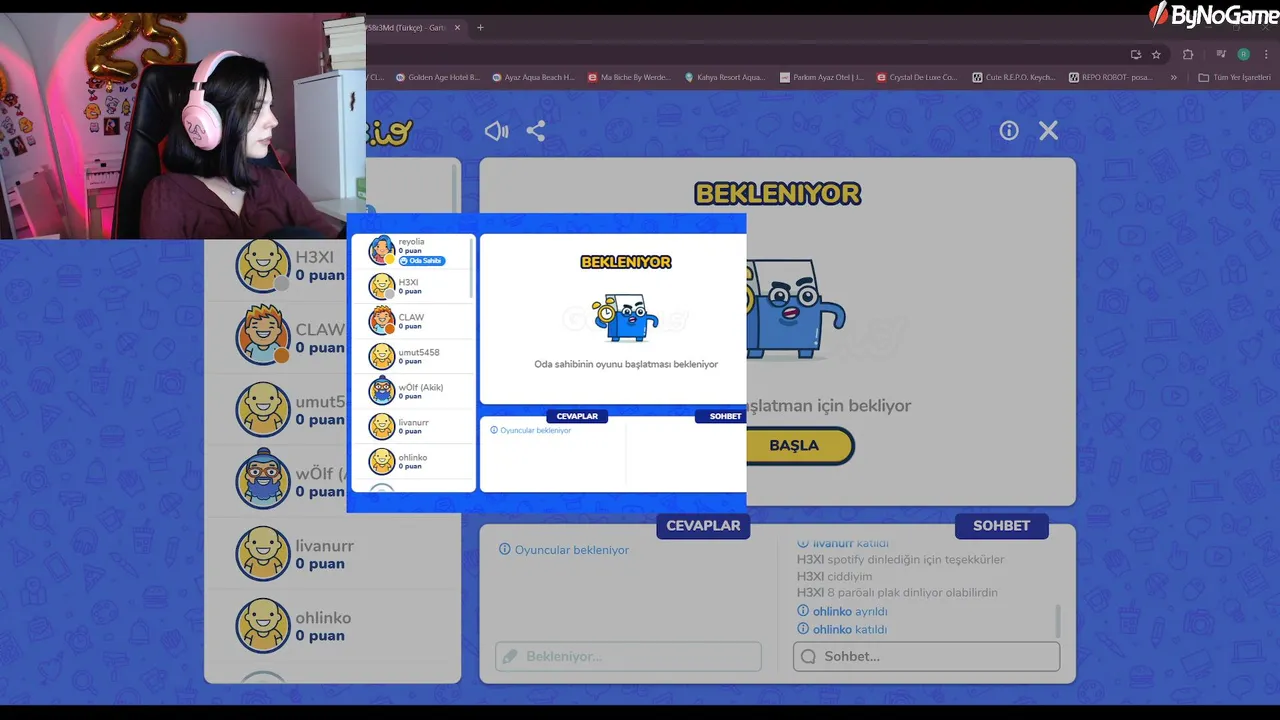1280x720 pixels.
Task: Open the share room icon
Action: coord(536,131)
